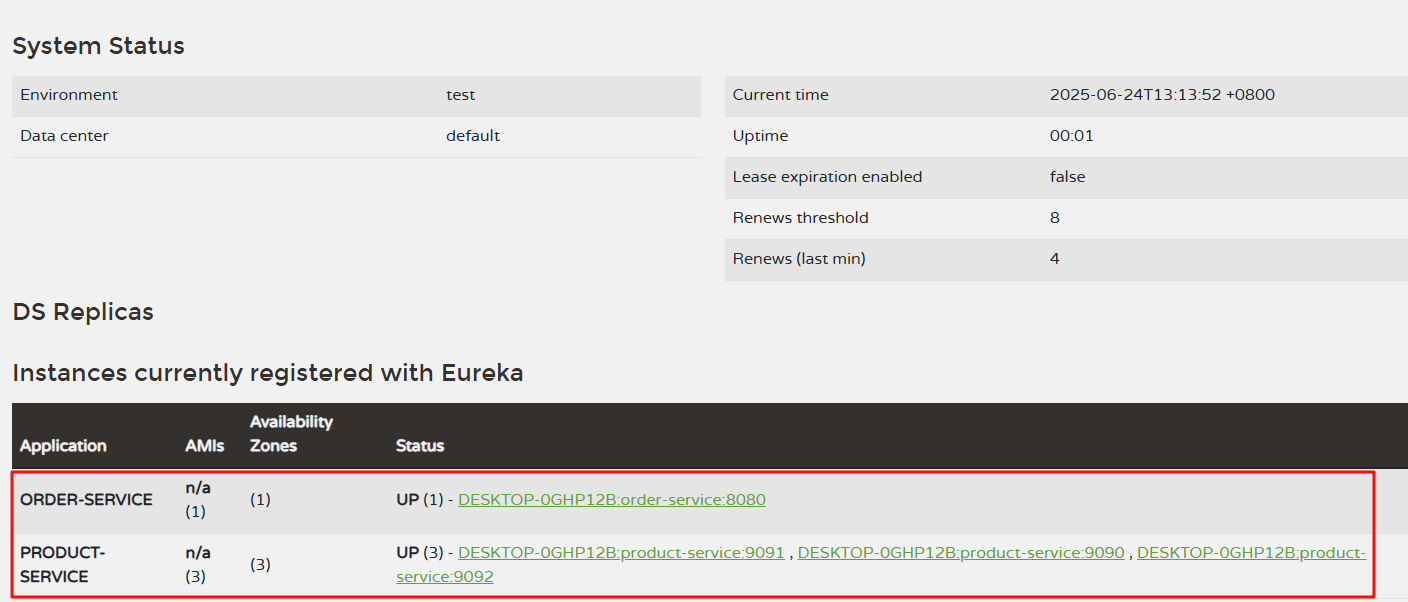Select the AMIs column header

[x=205, y=446]
